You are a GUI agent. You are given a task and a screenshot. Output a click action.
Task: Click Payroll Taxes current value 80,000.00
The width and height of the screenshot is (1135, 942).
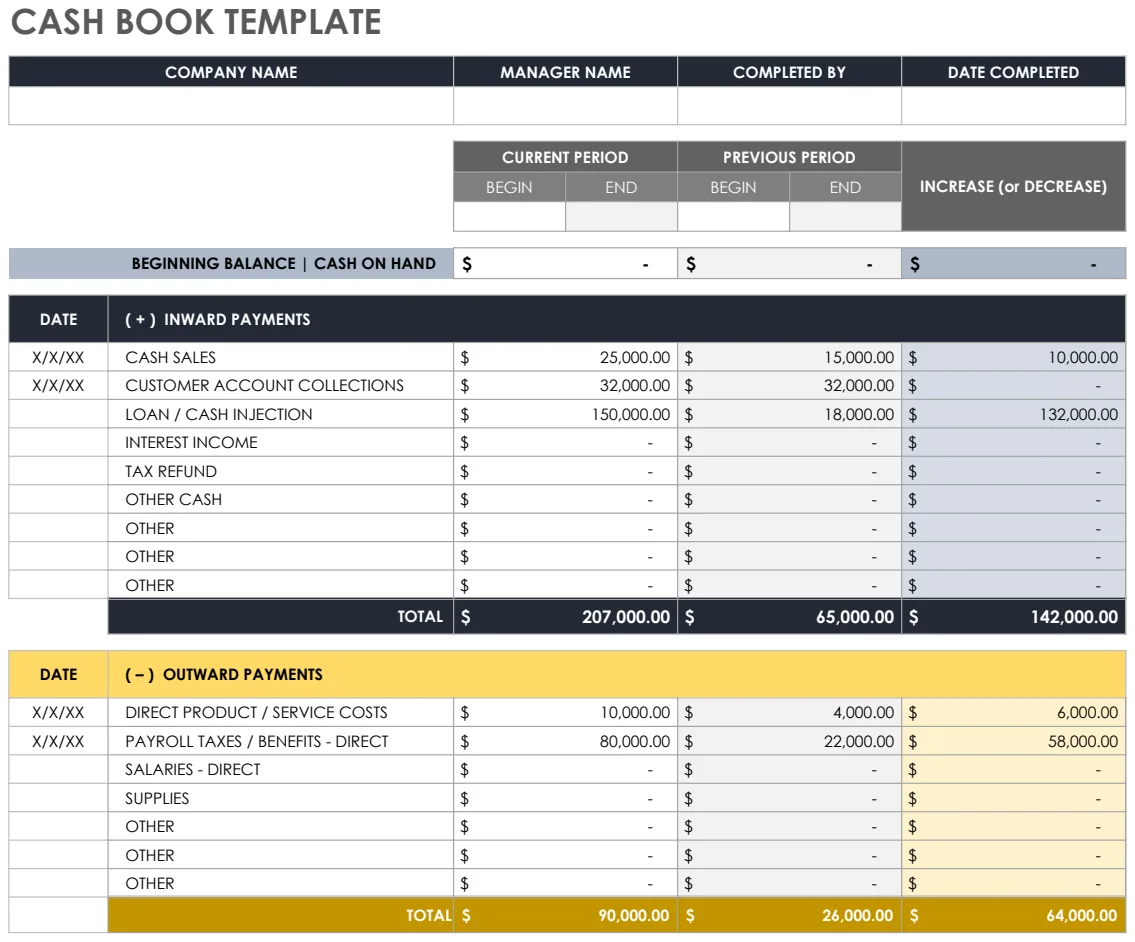(x=635, y=741)
